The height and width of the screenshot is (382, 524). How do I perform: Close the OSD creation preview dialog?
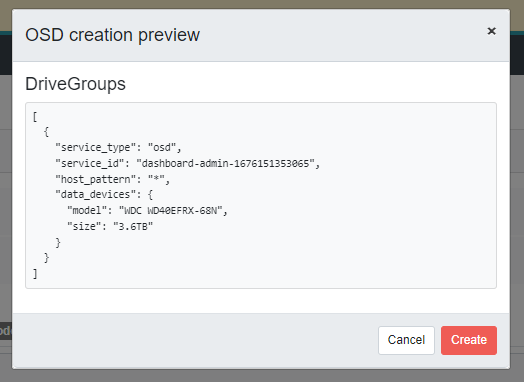point(491,31)
